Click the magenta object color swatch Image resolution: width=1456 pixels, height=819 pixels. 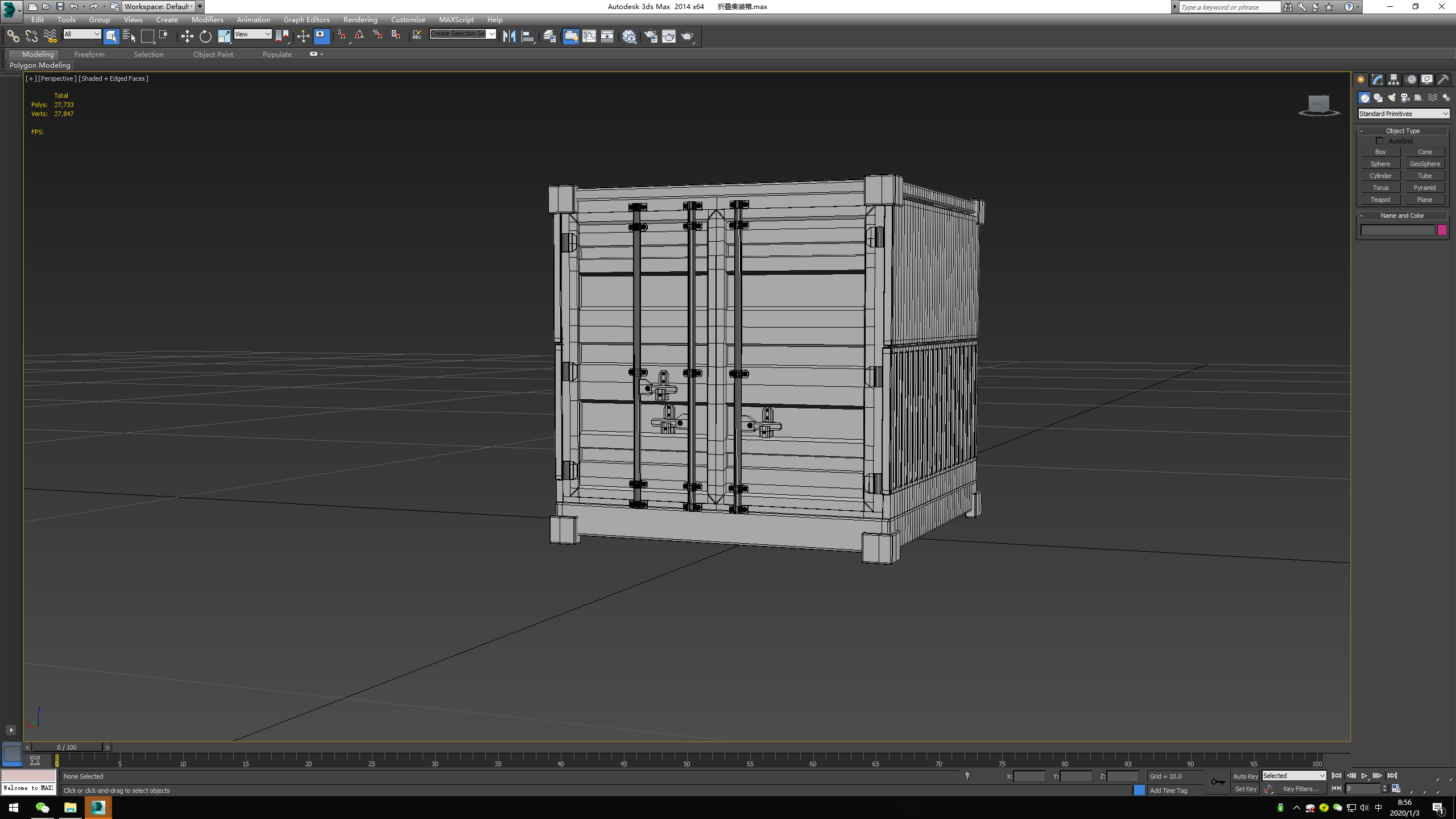pos(1442,230)
